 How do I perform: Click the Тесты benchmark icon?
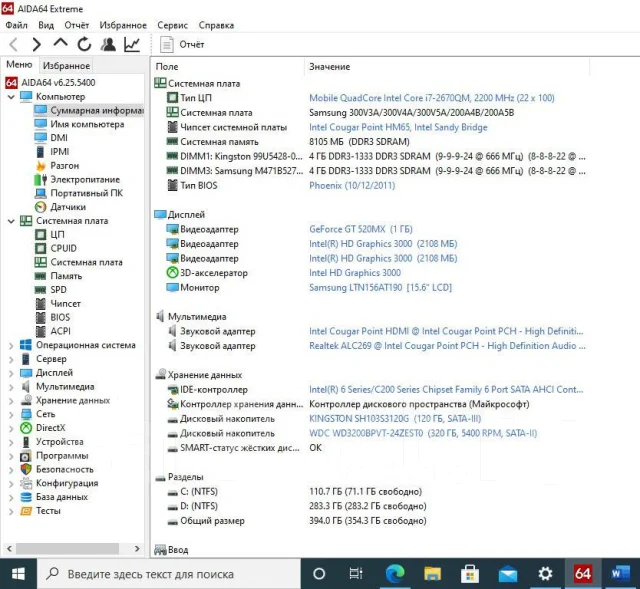coord(26,511)
